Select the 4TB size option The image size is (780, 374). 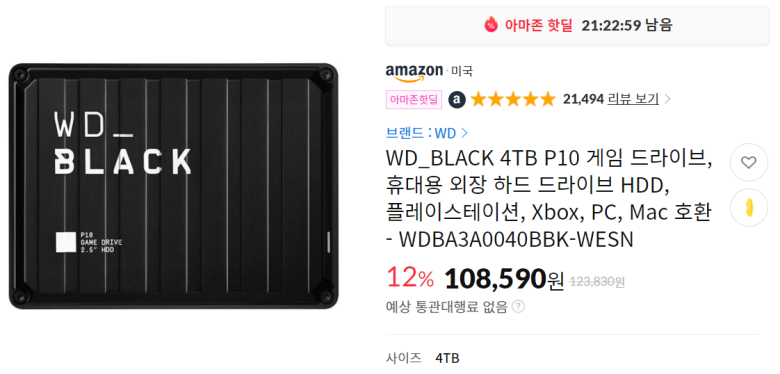(x=447, y=358)
